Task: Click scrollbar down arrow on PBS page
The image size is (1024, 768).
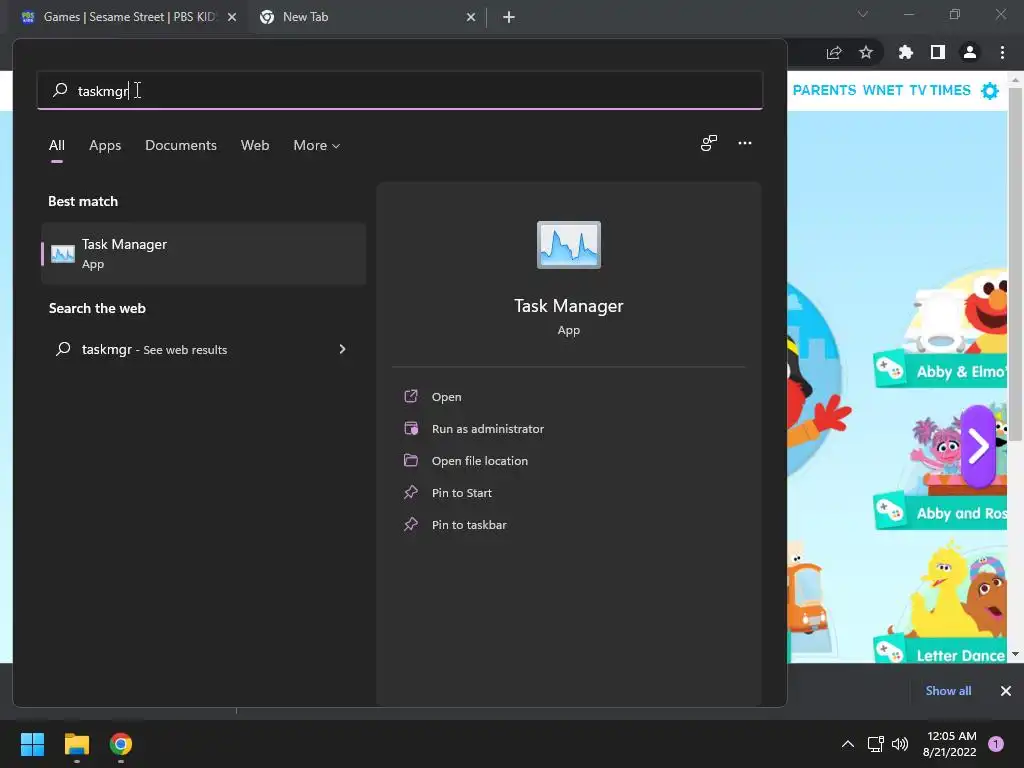Action: (1015, 654)
